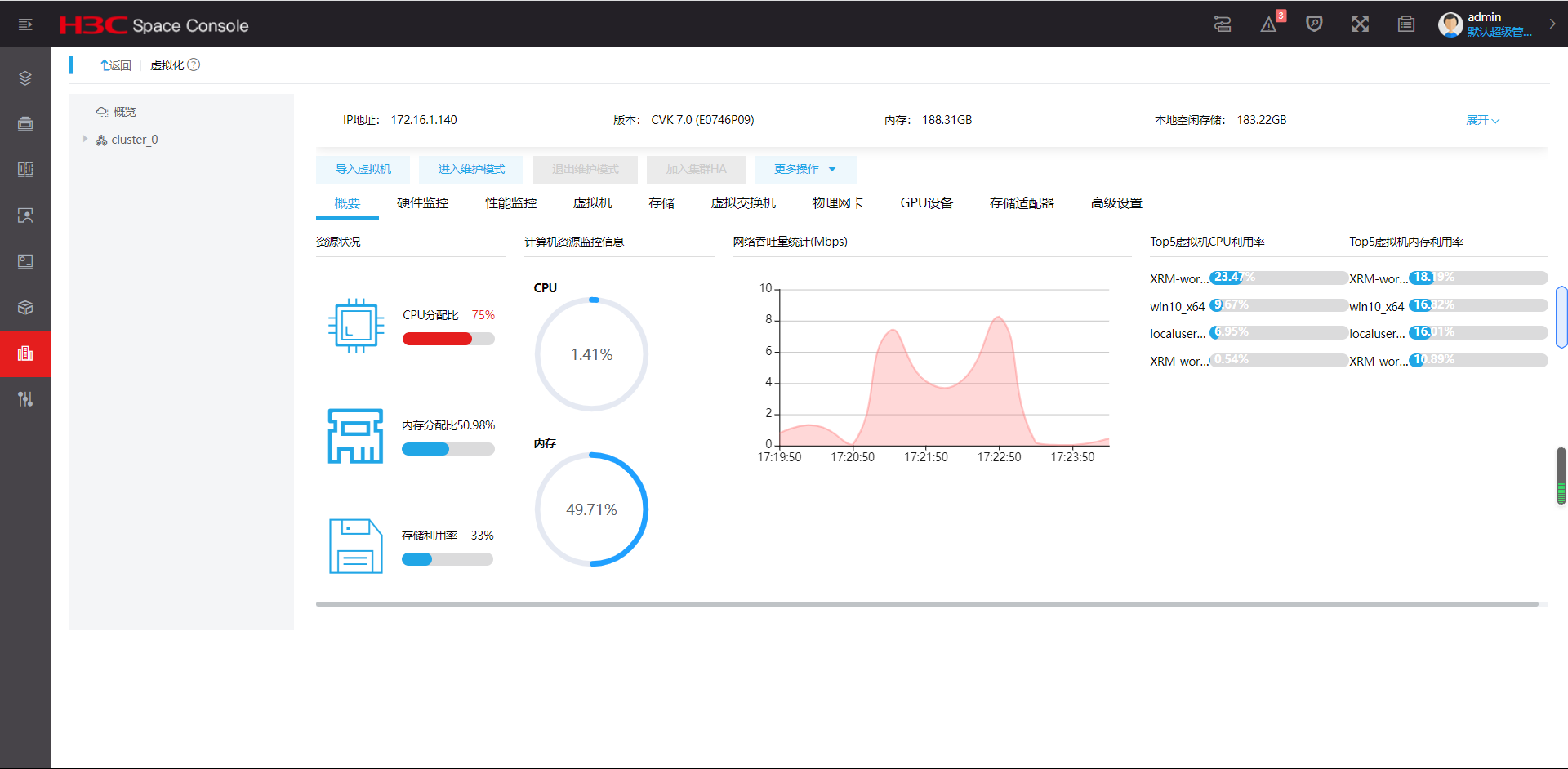The image size is (1568, 769).
Task: Click the horizontal scrollbar below the overview
Action: coord(926,604)
